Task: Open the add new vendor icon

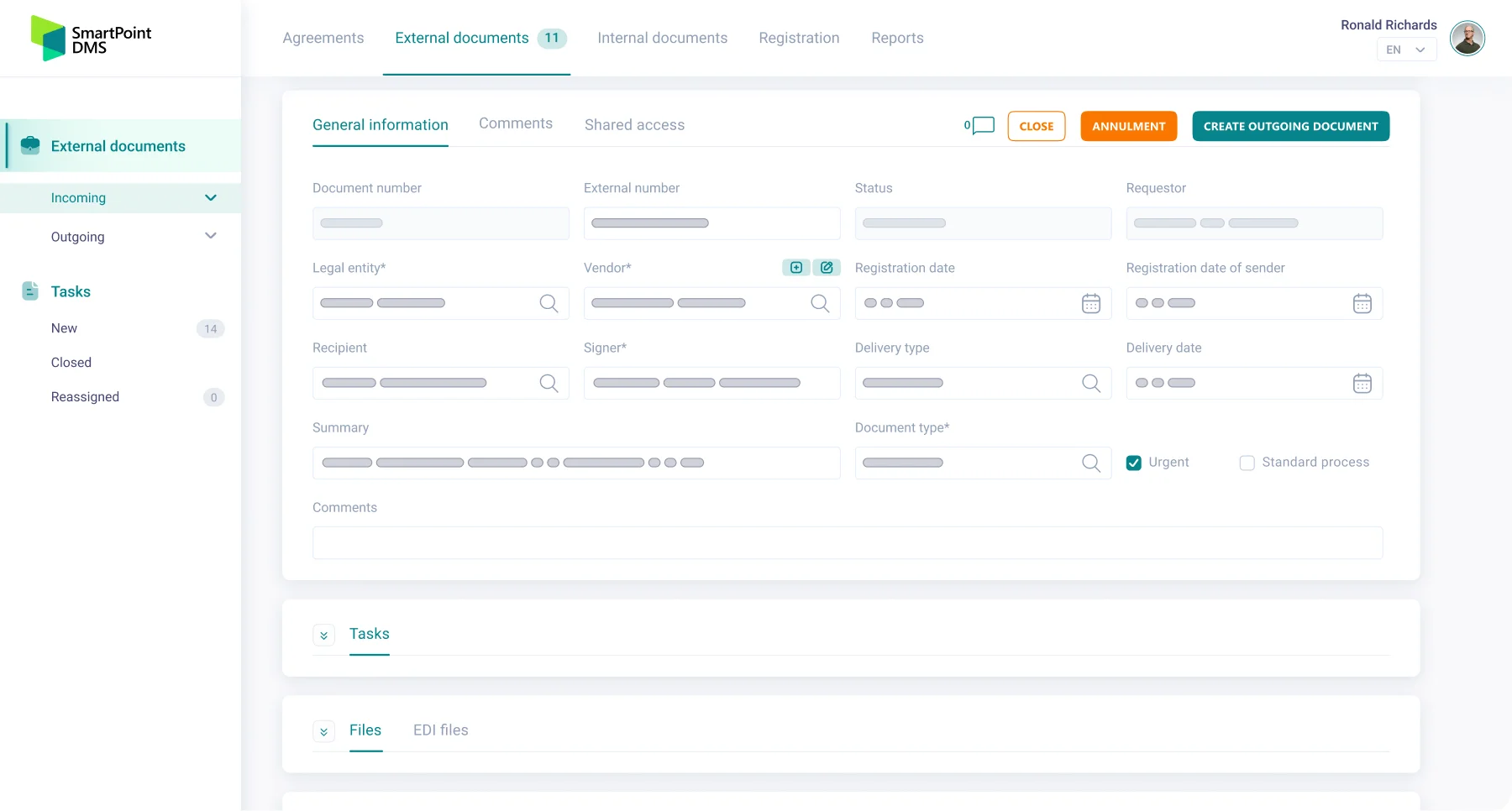Action: tap(795, 267)
